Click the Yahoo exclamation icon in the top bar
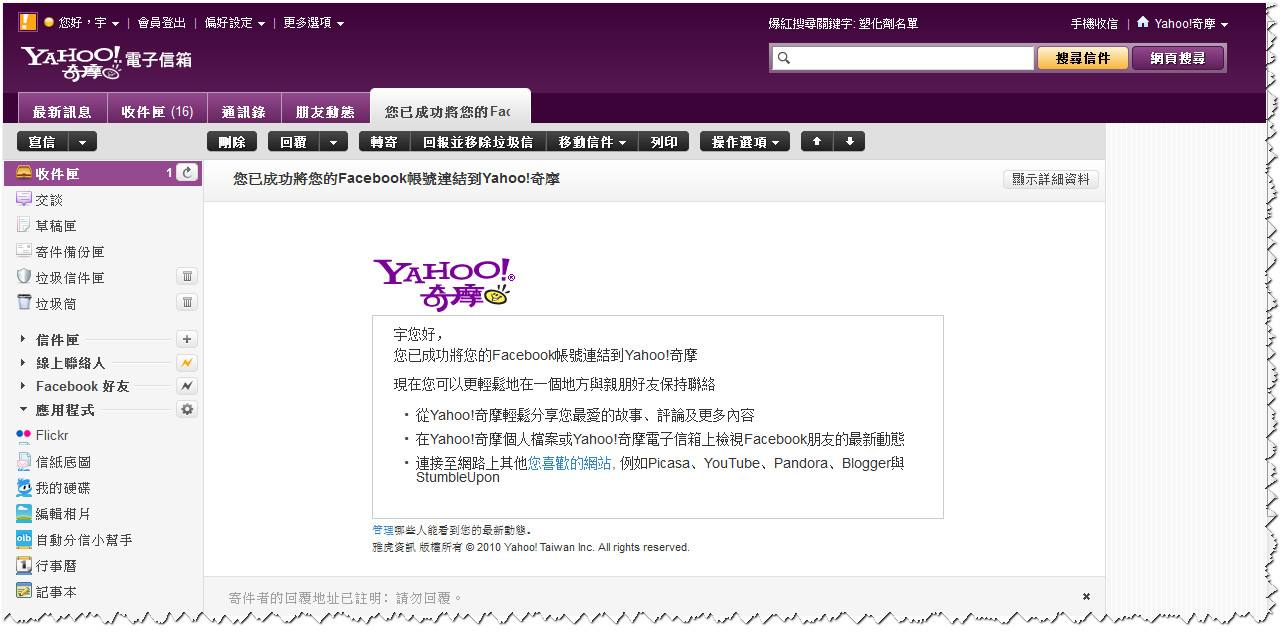The height and width of the screenshot is (633, 1287). (28, 22)
